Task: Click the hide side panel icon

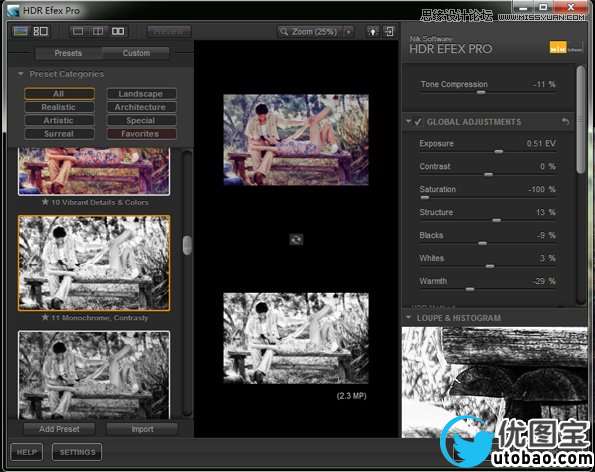Action: (390, 31)
